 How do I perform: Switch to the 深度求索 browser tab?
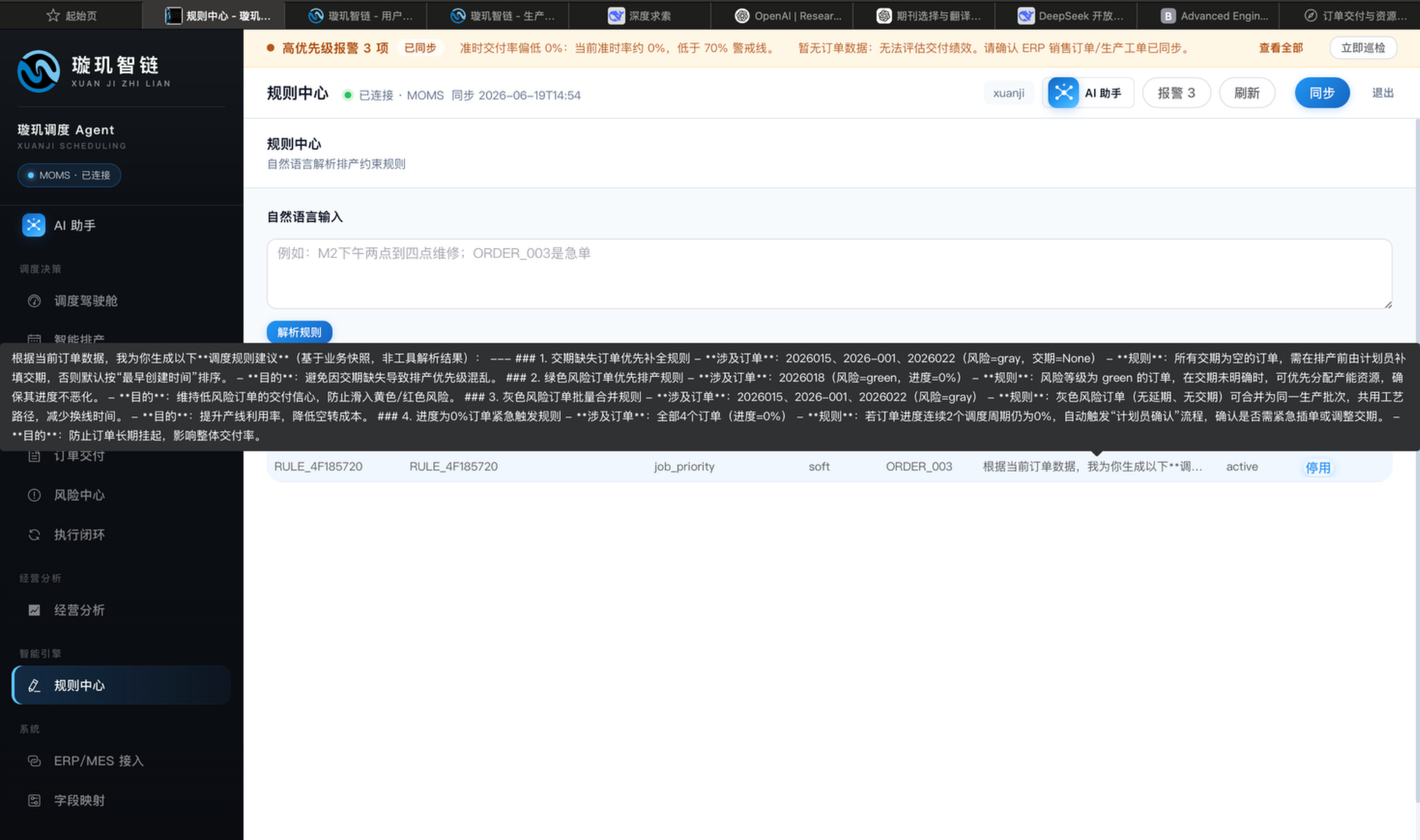(640, 15)
